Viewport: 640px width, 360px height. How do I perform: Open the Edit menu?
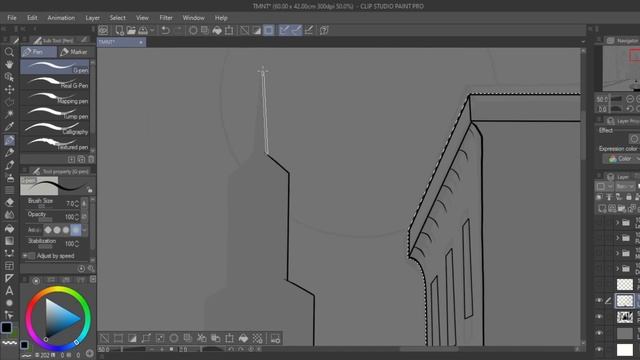coord(32,18)
